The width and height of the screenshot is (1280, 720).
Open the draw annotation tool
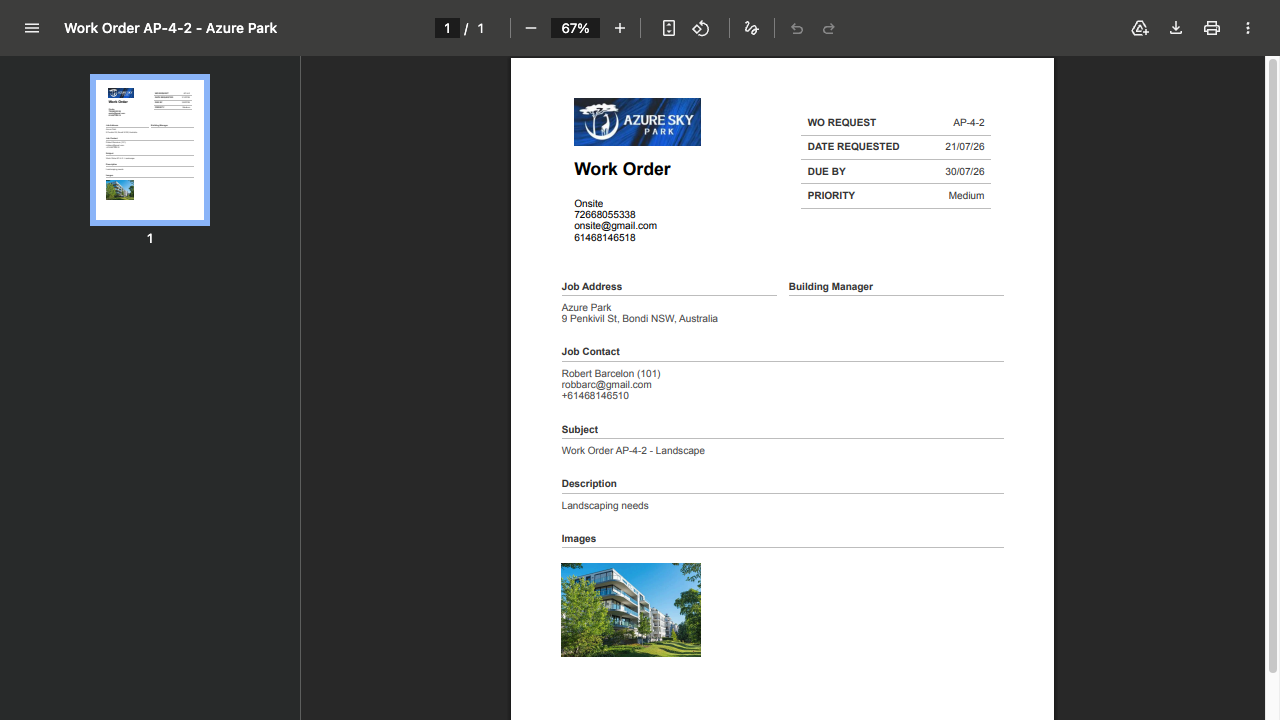coord(752,28)
